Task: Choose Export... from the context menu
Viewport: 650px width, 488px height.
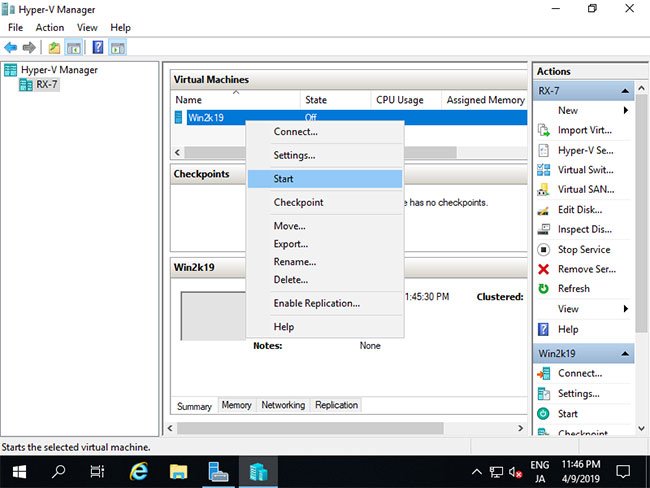Action: (x=325, y=244)
